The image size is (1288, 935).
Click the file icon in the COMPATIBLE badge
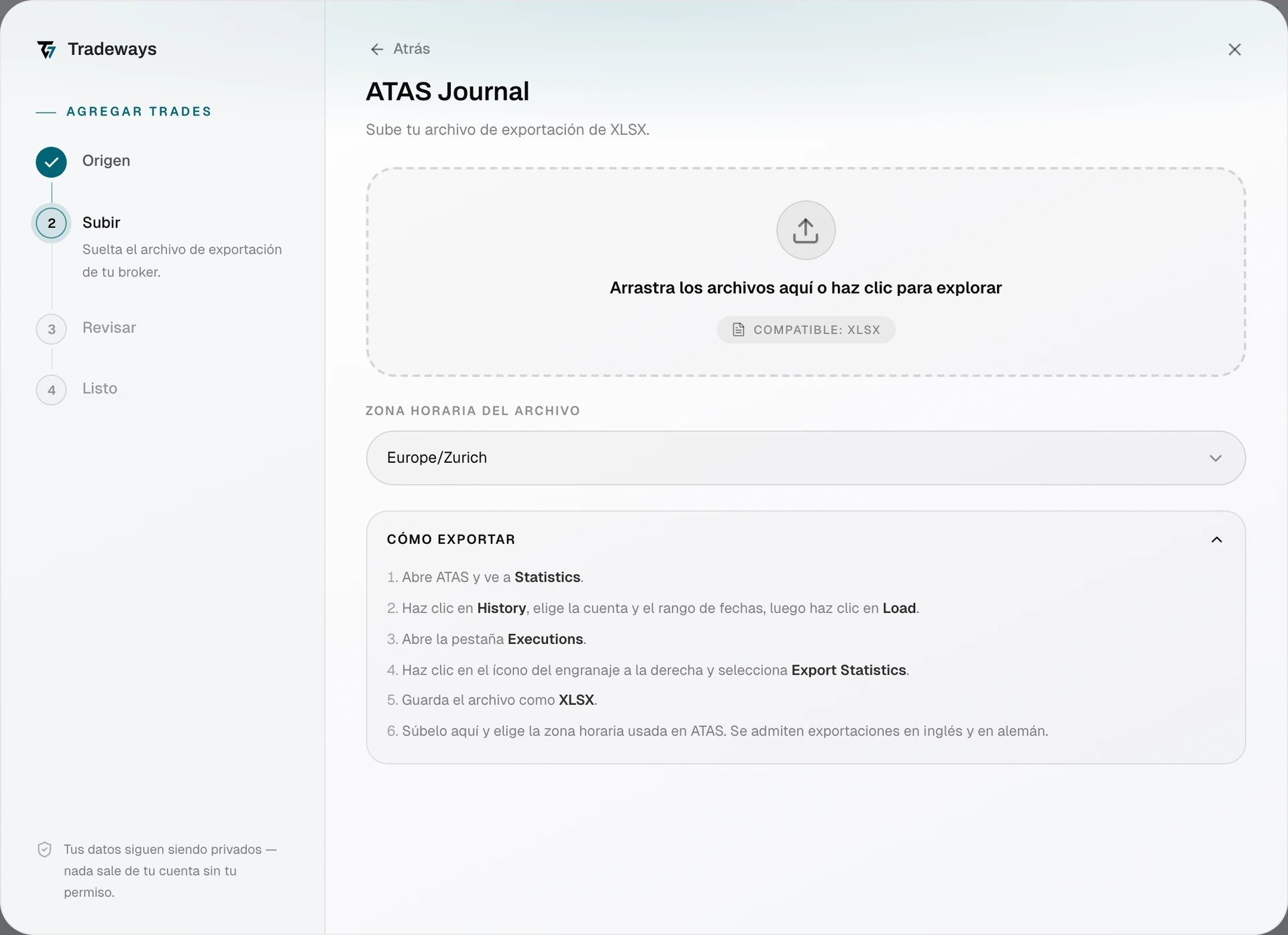tap(739, 329)
